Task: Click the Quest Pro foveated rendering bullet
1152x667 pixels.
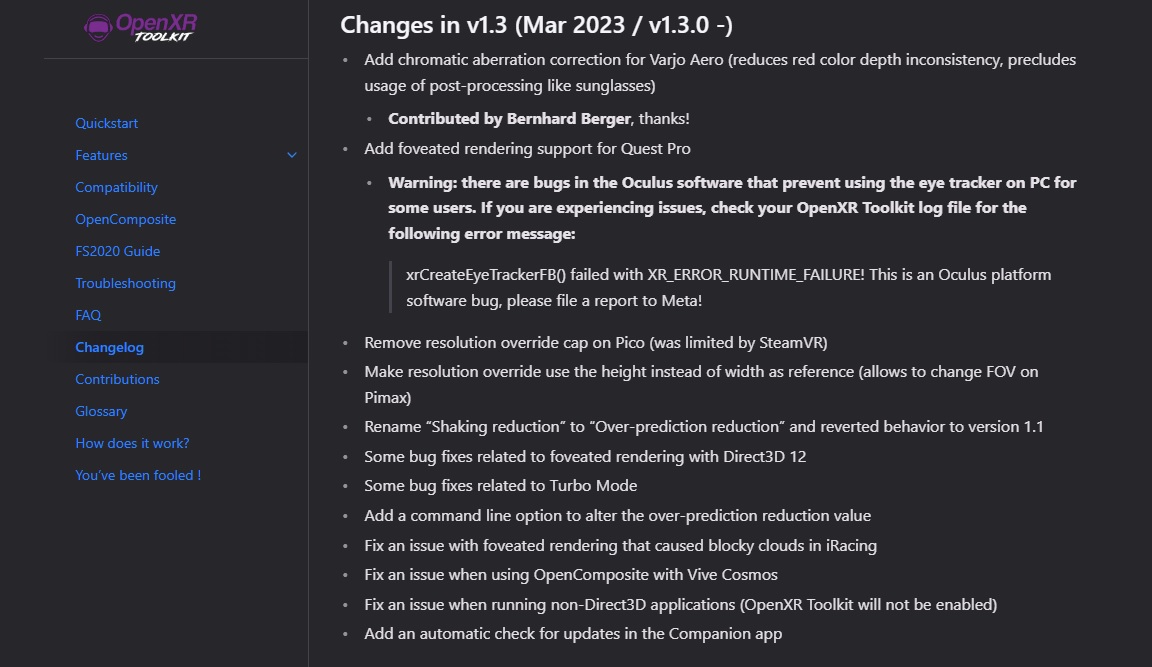Action: (x=527, y=148)
